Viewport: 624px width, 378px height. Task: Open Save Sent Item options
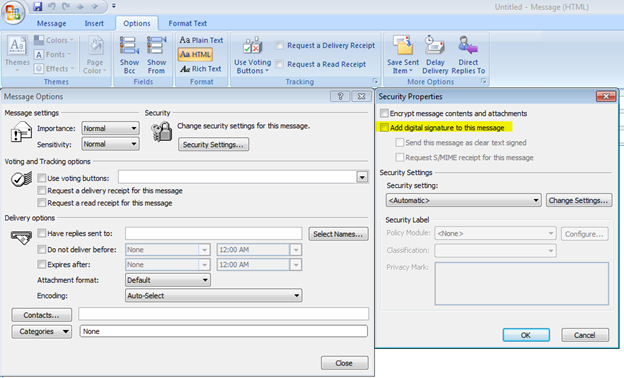coord(403,55)
